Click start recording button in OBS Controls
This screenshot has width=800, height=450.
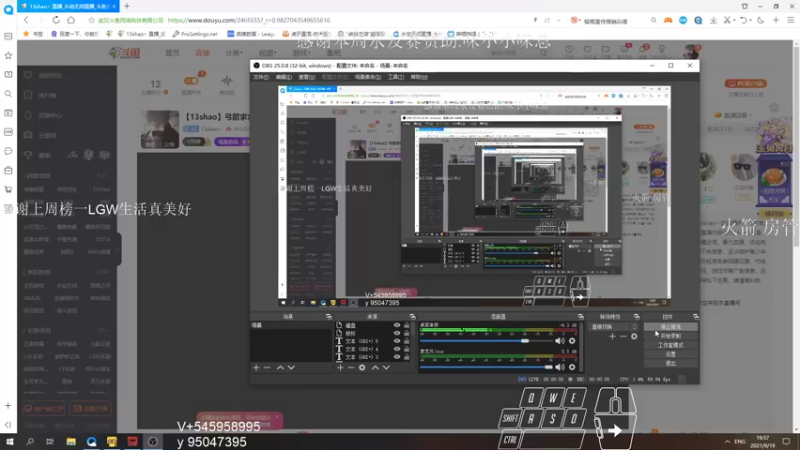tap(670, 336)
